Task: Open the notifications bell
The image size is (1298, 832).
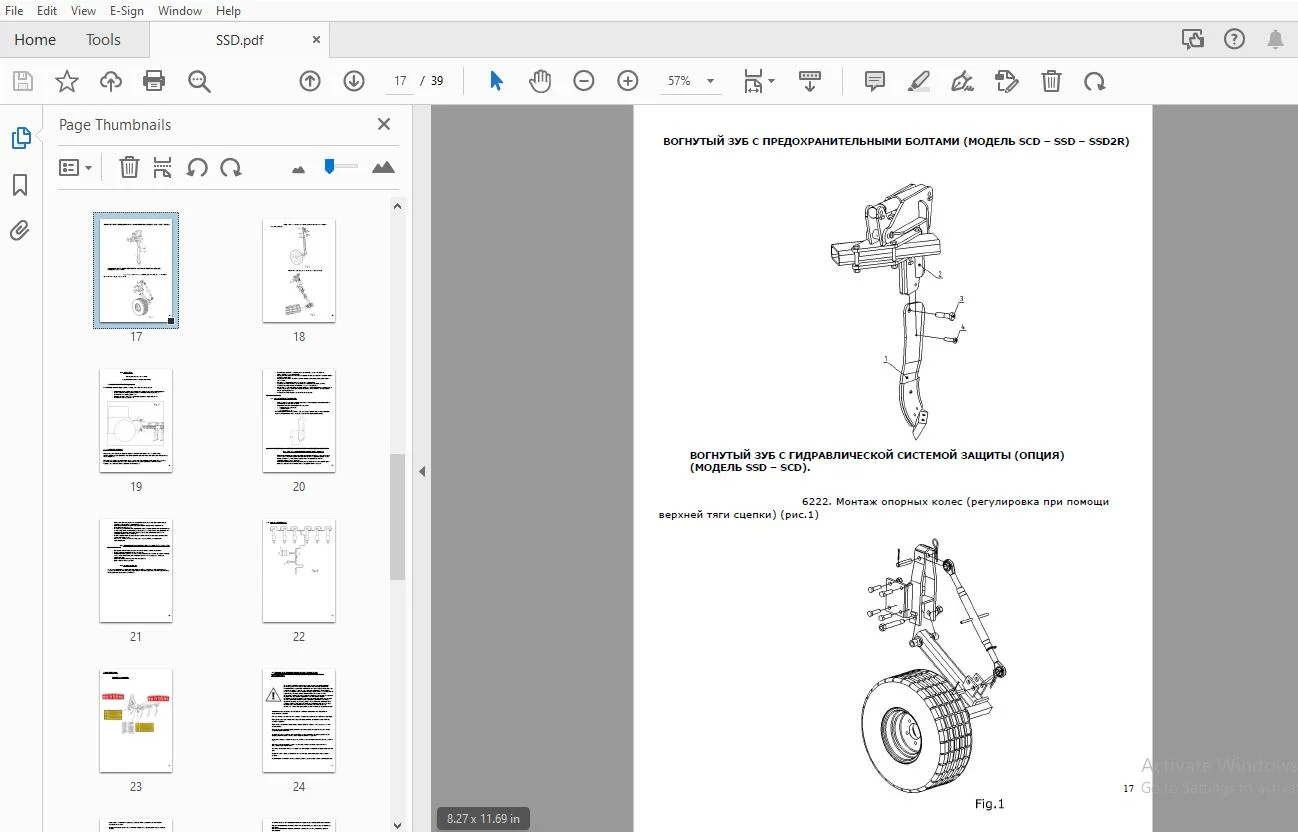Action: tap(1275, 39)
